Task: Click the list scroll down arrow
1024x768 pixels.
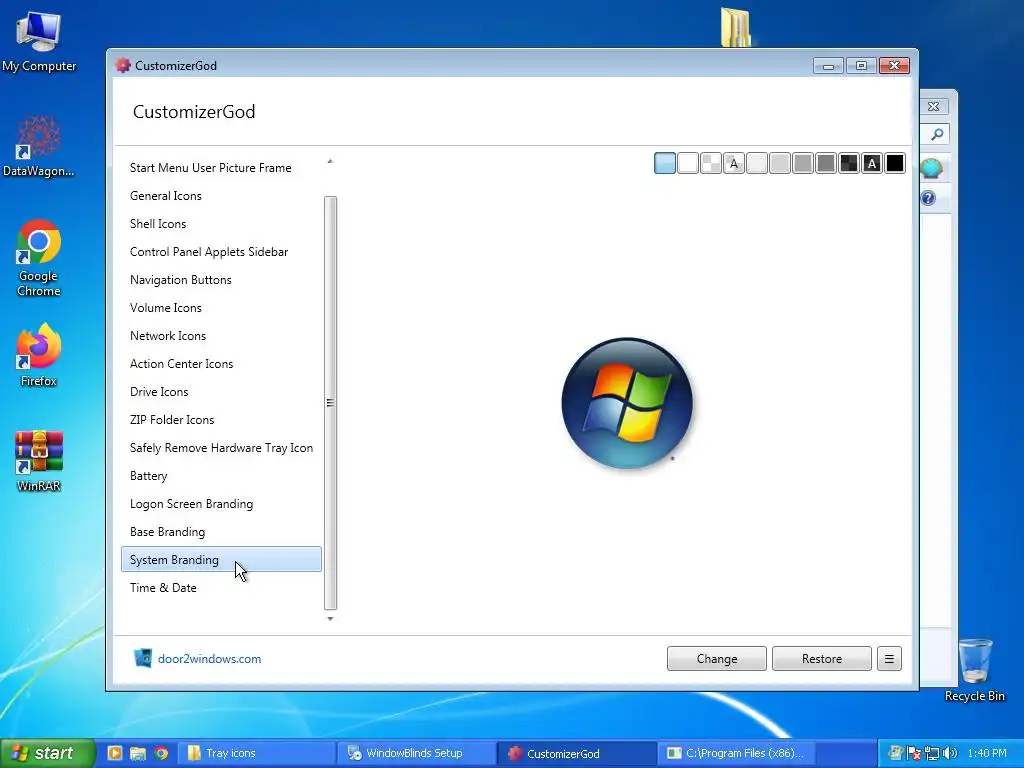Action: (330, 618)
